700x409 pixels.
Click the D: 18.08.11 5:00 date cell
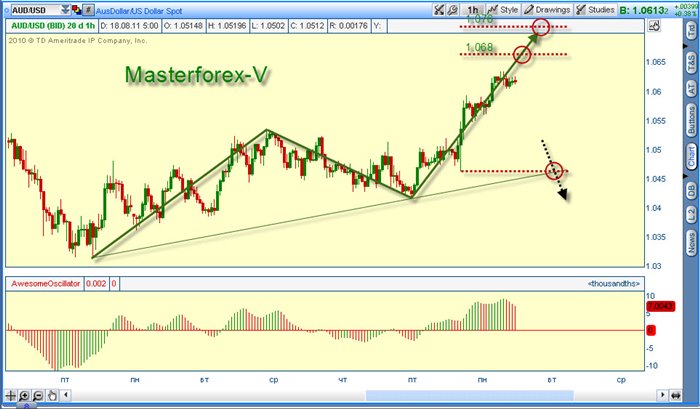[129, 26]
